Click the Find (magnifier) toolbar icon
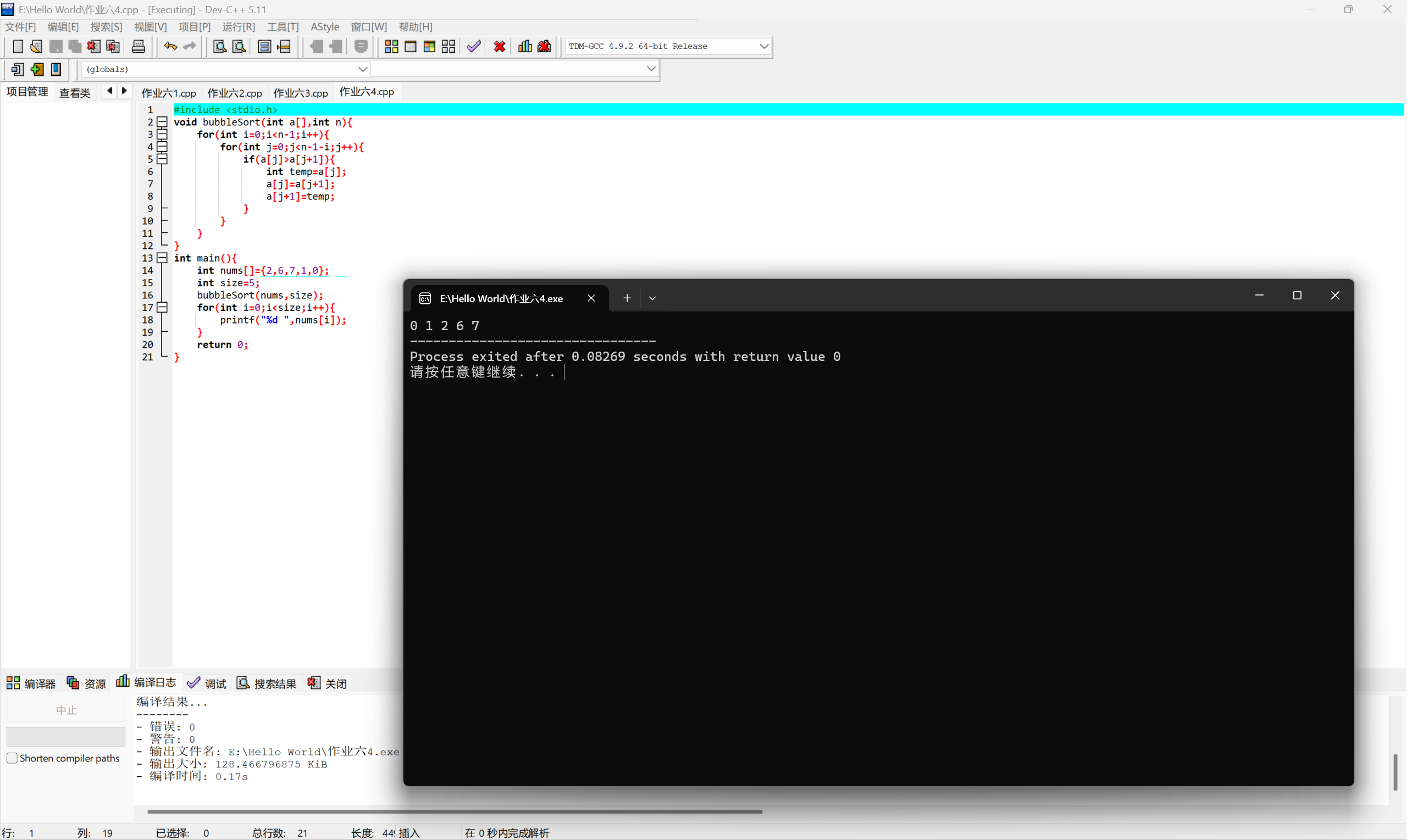The image size is (1407, 840). [220, 46]
